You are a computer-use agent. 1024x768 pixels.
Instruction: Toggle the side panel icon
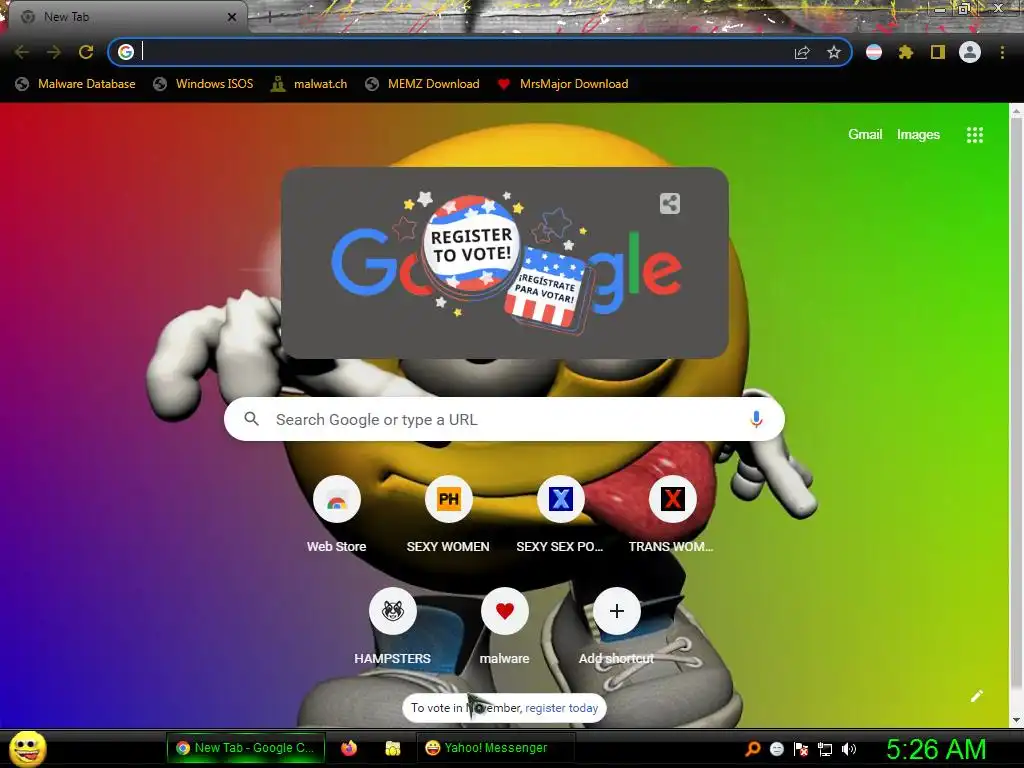[x=938, y=52]
